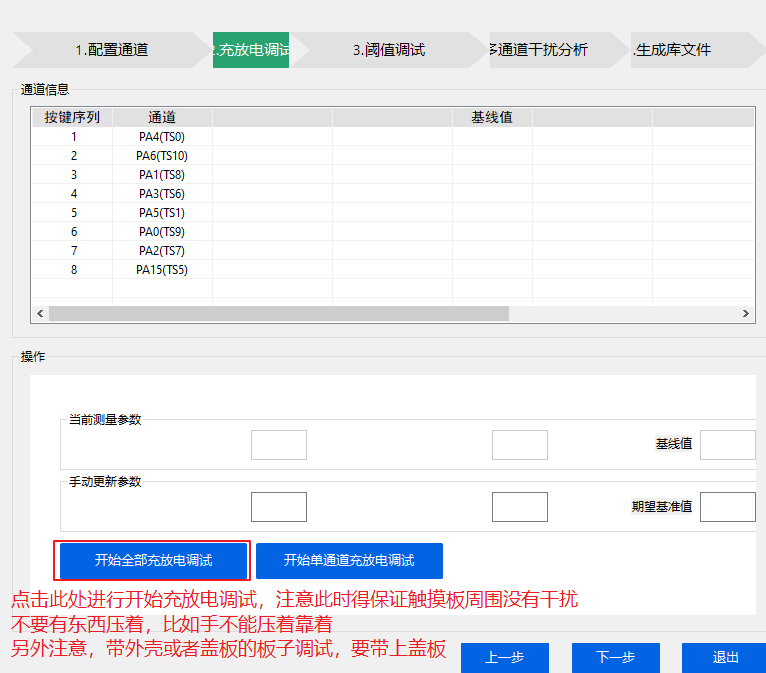Select channel row PA5(TS1)
Screen dimensions: 766x673
pos(393,213)
